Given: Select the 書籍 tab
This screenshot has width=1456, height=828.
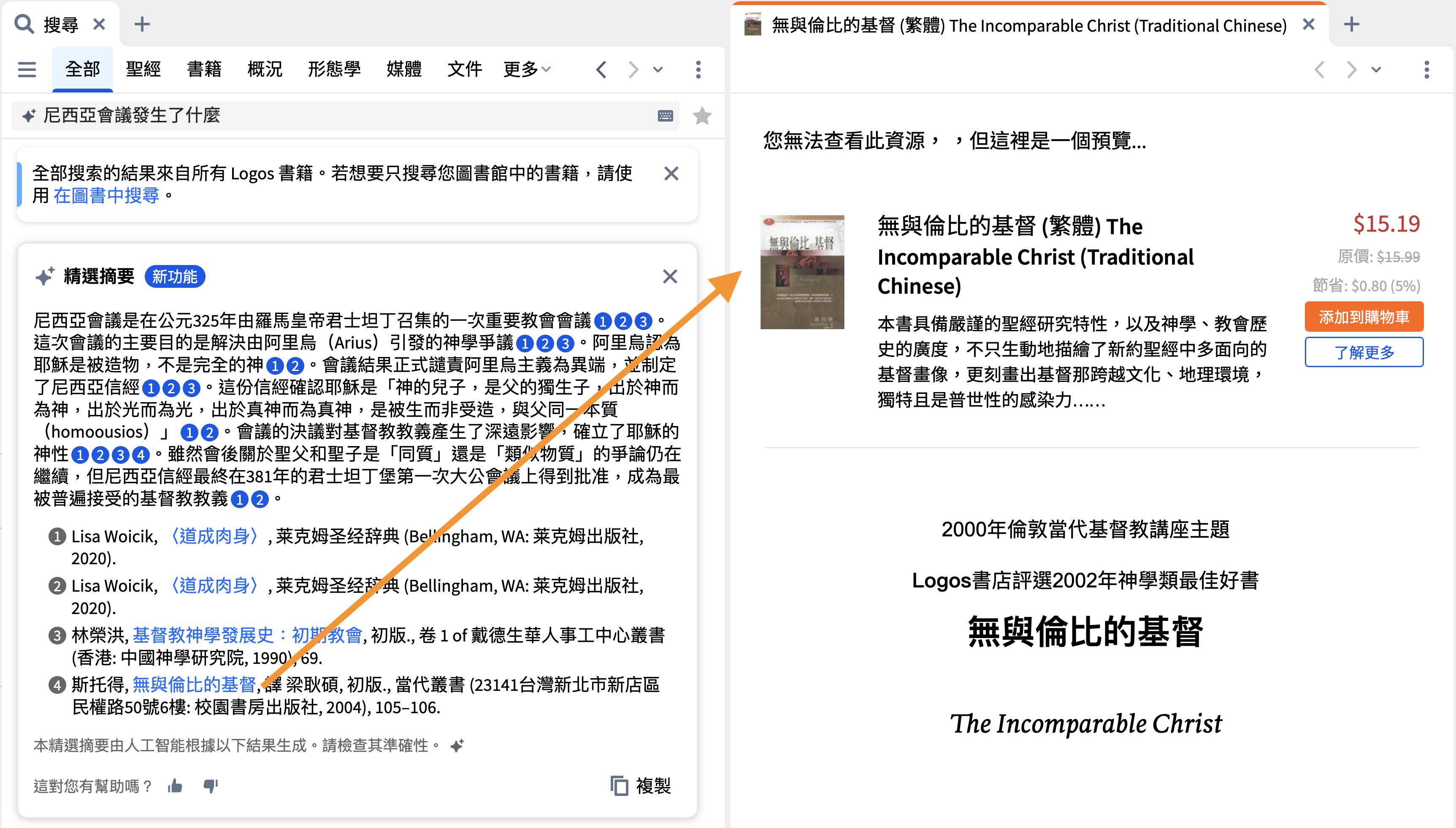Looking at the screenshot, I should 204,69.
